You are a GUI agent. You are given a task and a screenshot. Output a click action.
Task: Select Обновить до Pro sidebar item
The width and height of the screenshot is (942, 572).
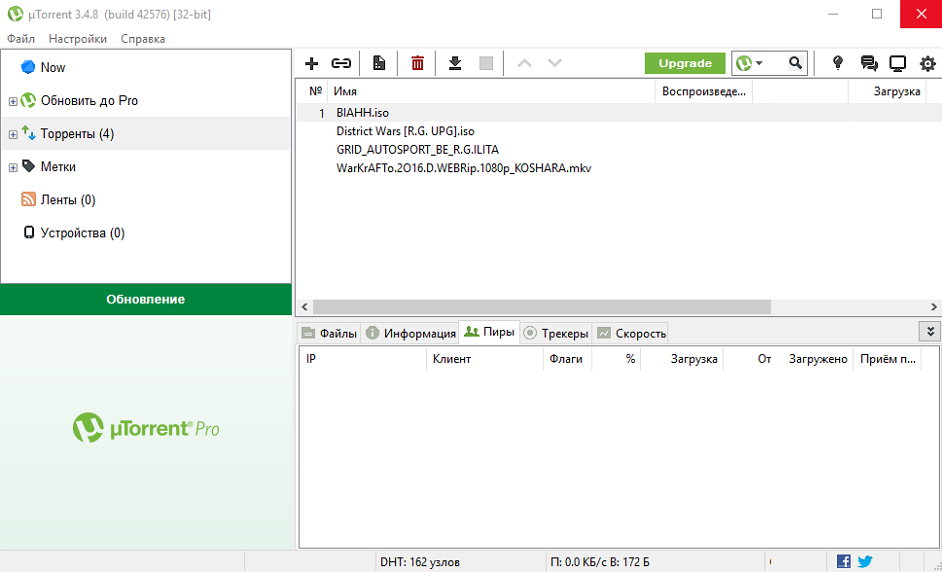tap(90, 100)
